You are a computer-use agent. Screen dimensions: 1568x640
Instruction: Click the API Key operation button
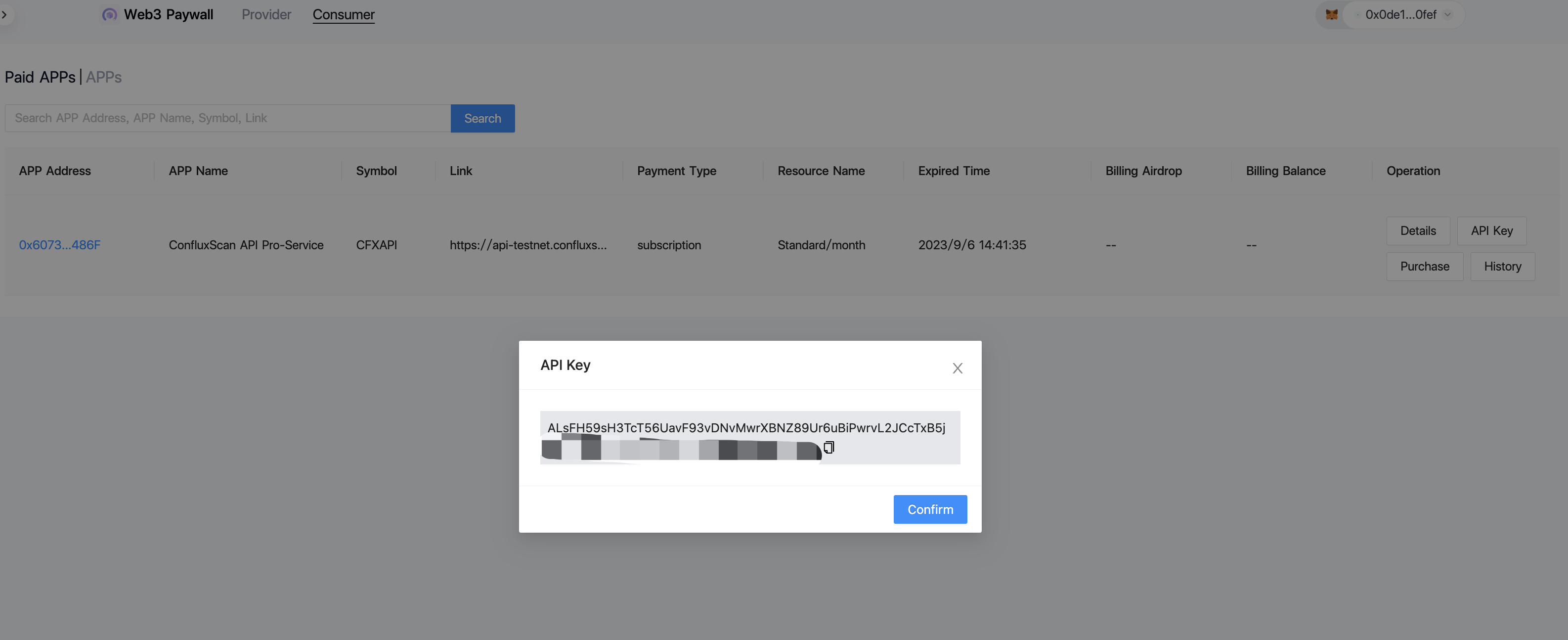(1491, 231)
